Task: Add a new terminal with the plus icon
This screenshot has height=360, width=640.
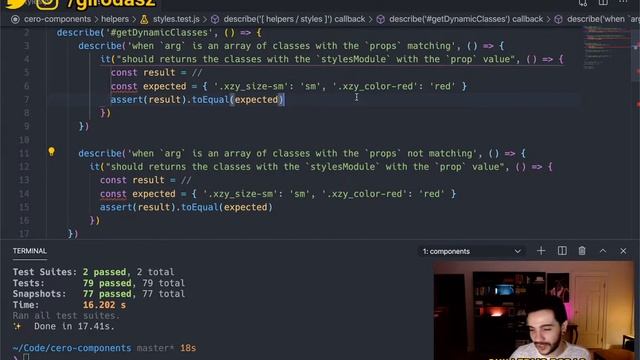Action: pyautogui.click(x=541, y=251)
